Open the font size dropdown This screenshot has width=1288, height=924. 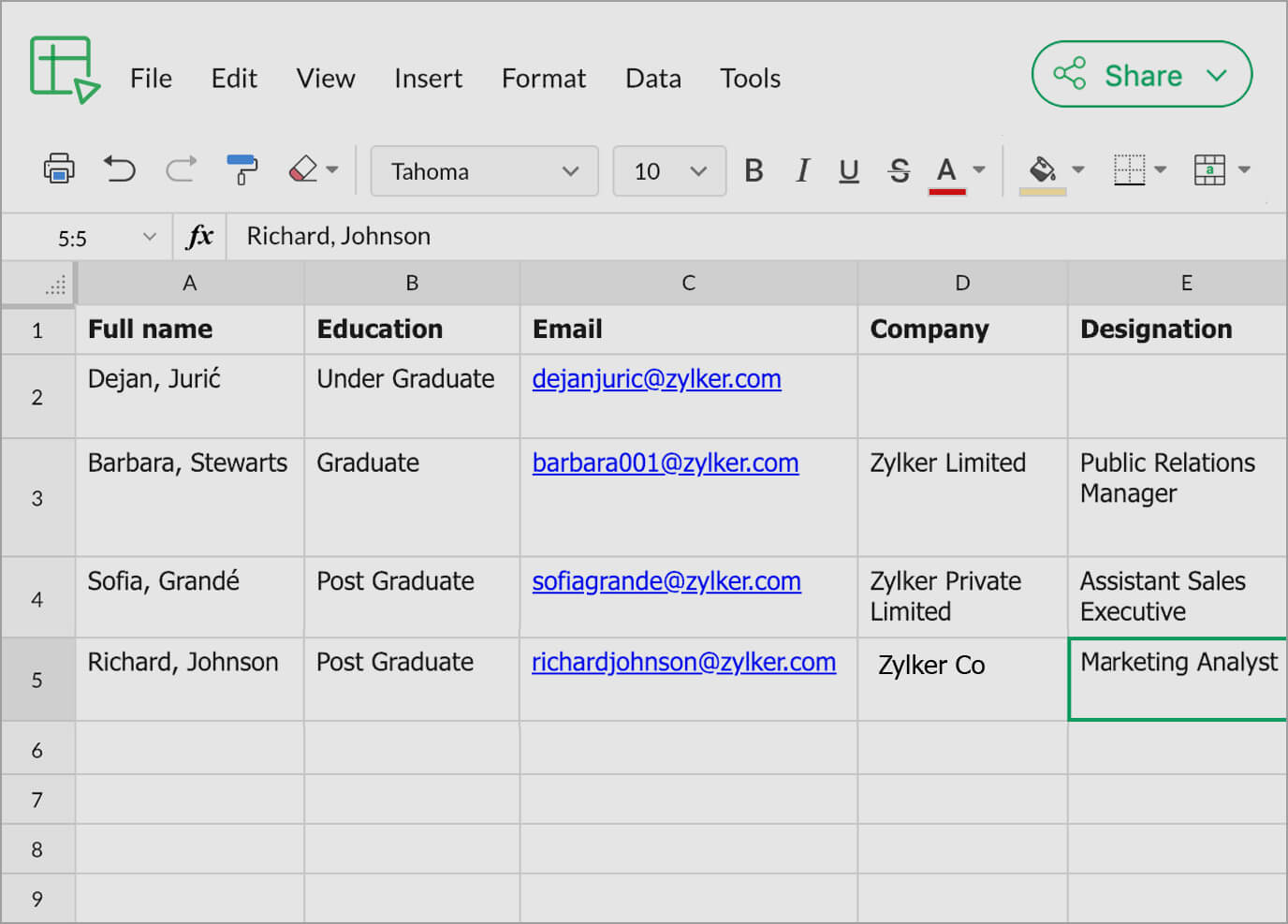668,171
